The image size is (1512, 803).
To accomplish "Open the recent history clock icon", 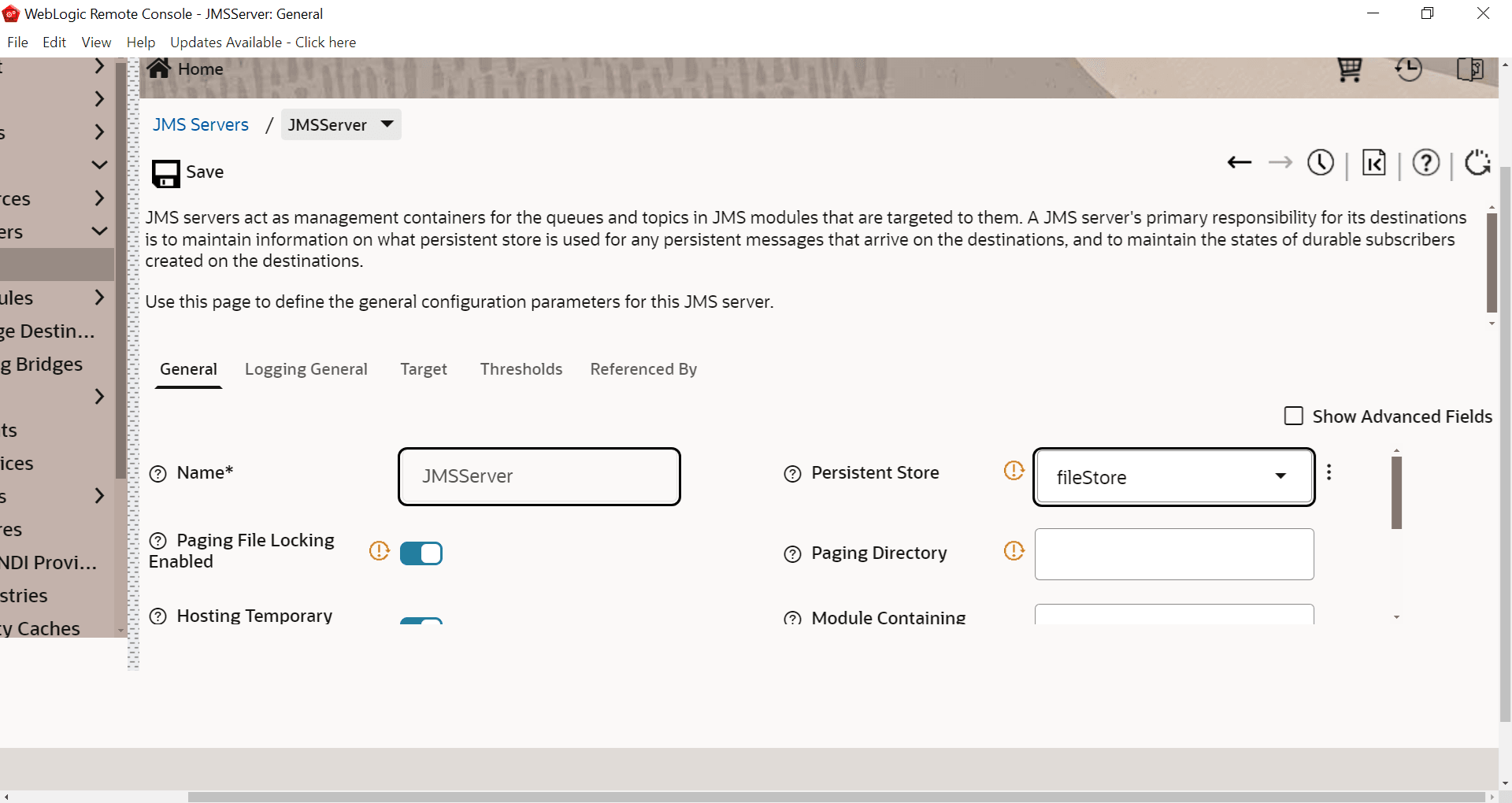I will pyautogui.click(x=1408, y=69).
